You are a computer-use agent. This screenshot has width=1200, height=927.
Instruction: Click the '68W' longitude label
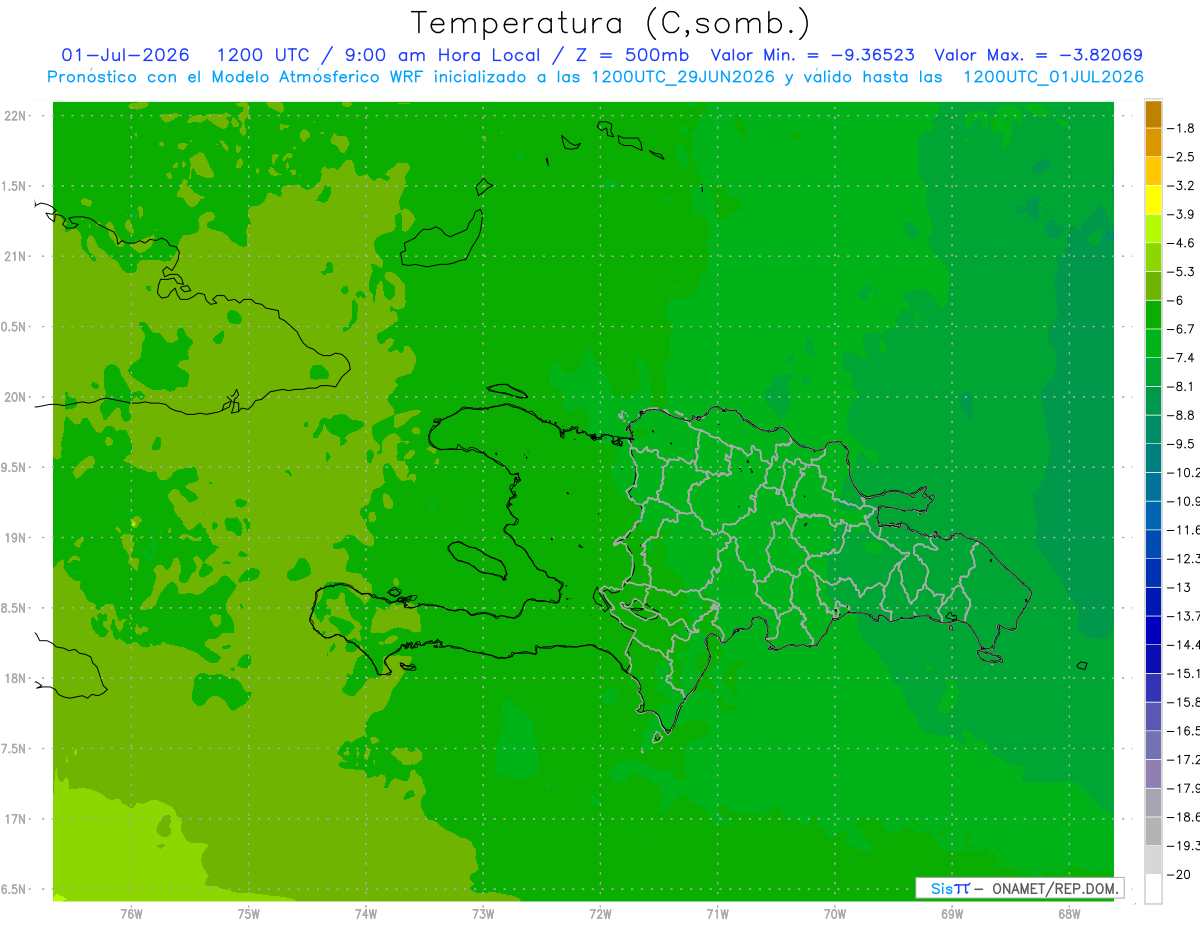1068,914
